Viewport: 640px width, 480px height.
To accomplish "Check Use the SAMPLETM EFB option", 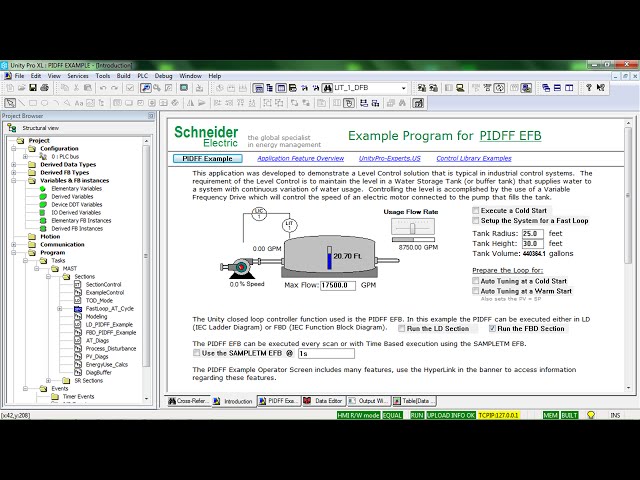I will [x=197, y=353].
